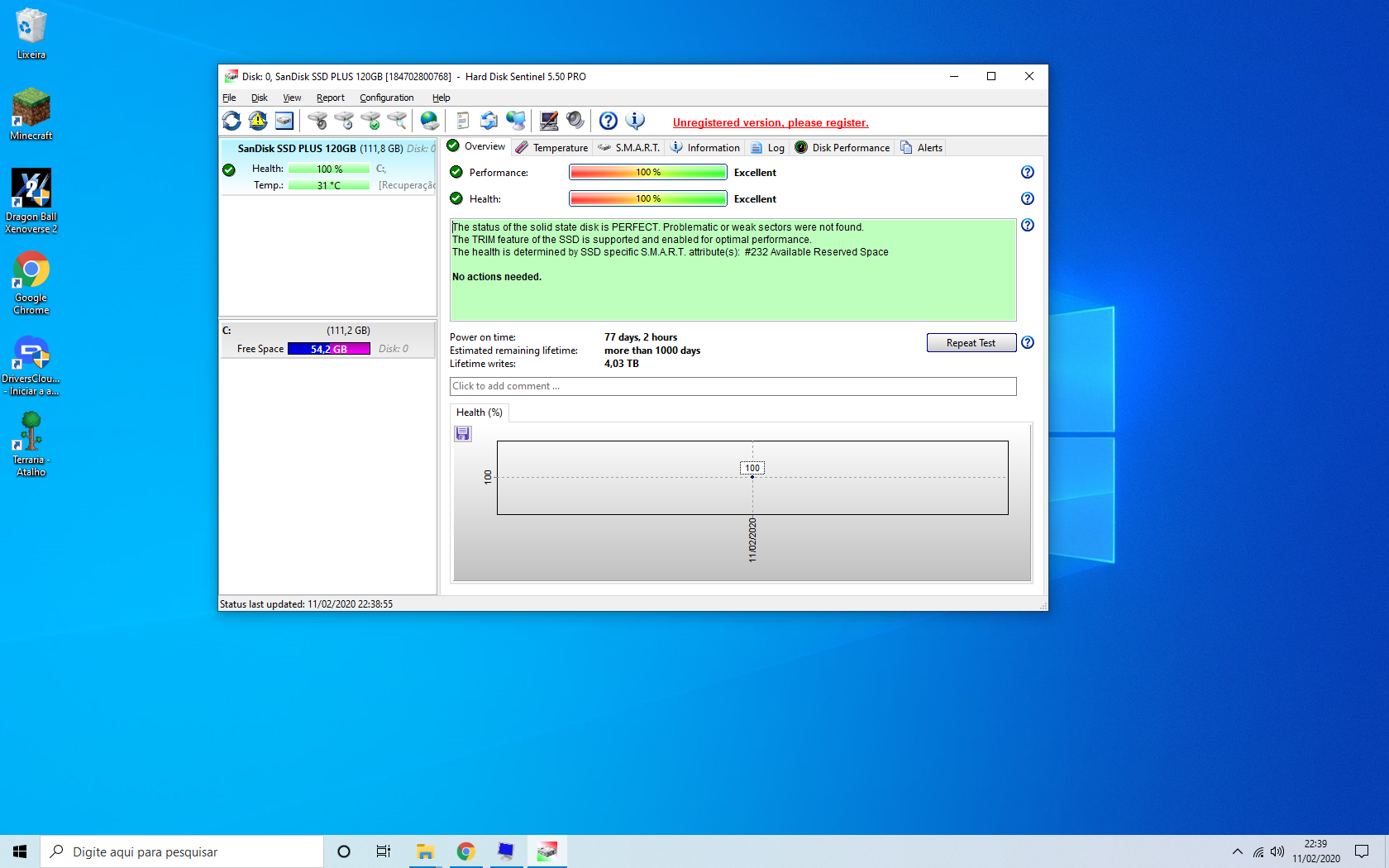The image size is (1389, 868).
Task: Switch to the S.M.A.R.T. tab
Action: click(x=629, y=148)
